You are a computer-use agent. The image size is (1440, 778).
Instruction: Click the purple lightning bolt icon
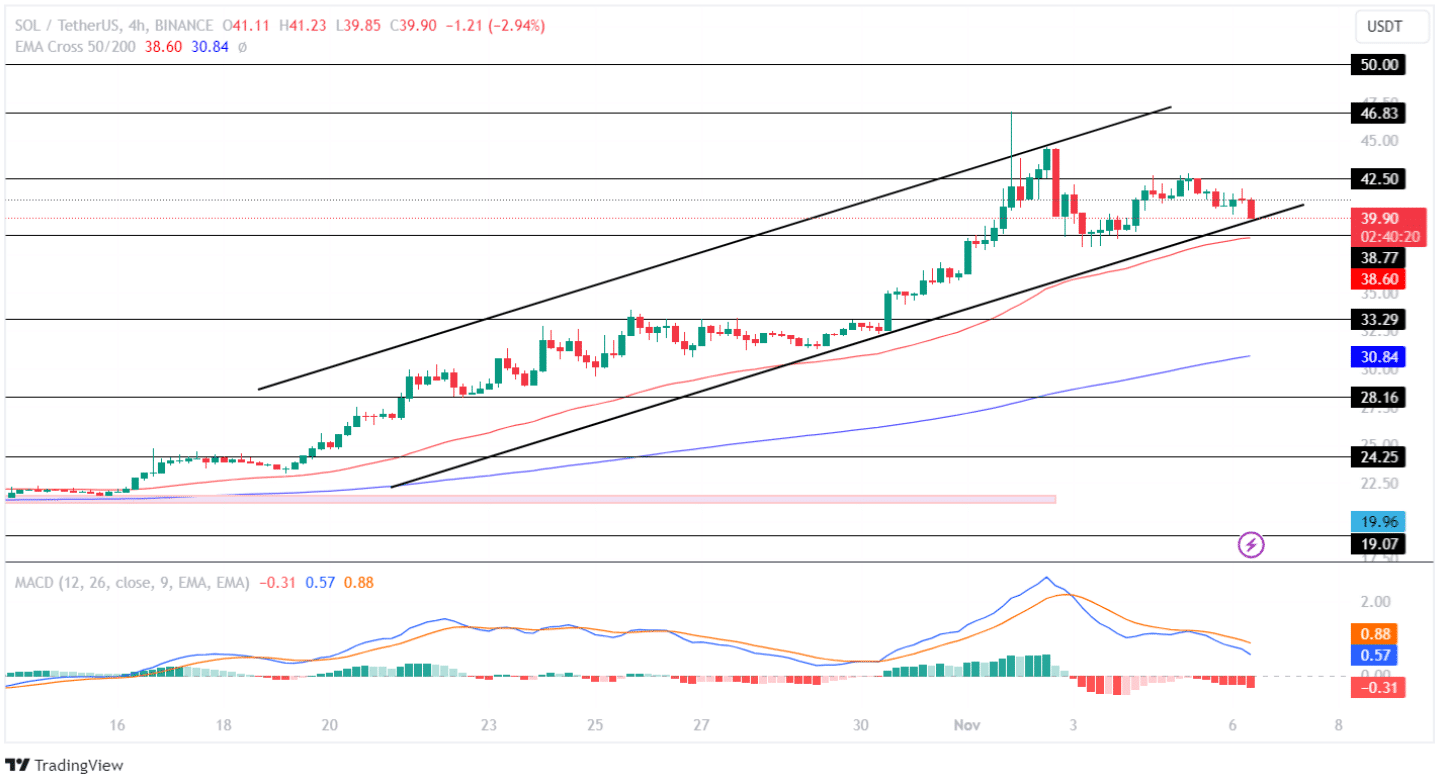pyautogui.click(x=1251, y=545)
